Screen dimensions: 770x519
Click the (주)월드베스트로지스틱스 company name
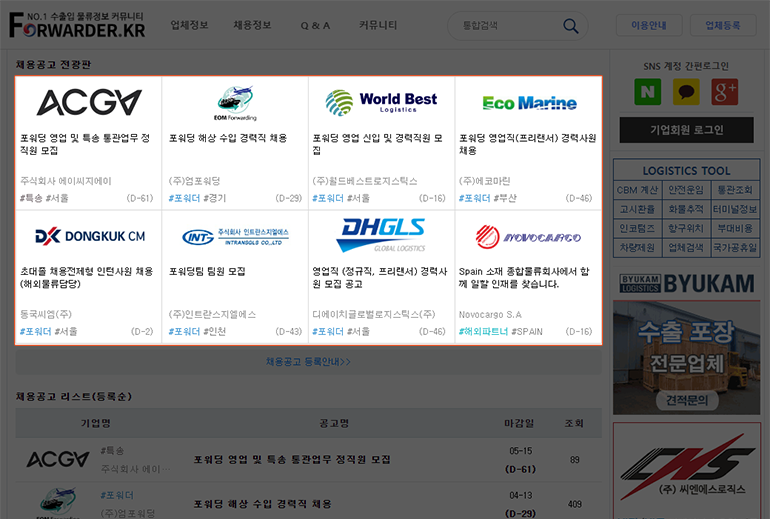(x=365, y=181)
